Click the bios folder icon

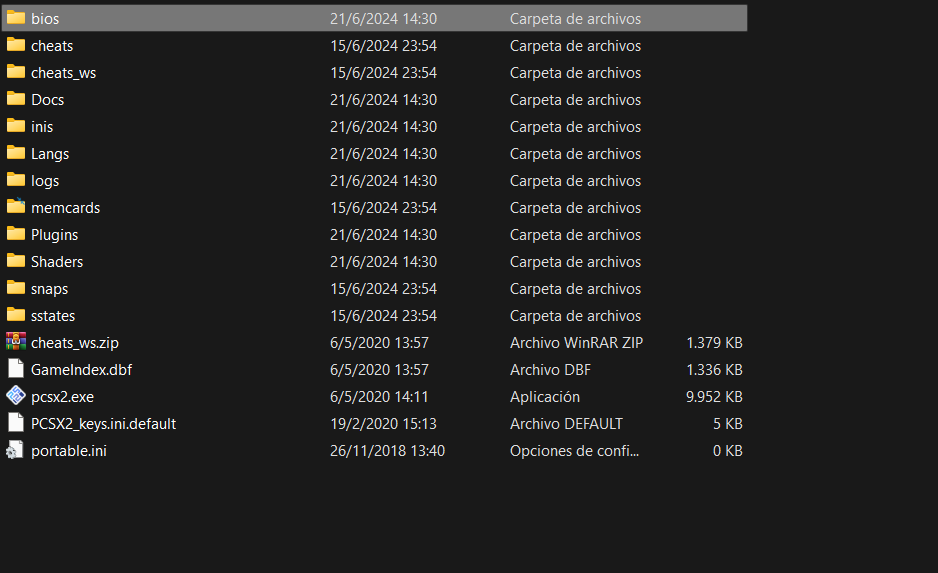15,18
